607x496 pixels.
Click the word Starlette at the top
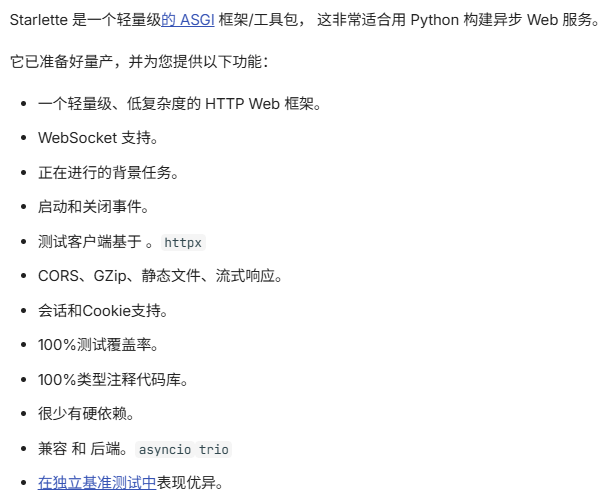pyautogui.click(x=38, y=20)
